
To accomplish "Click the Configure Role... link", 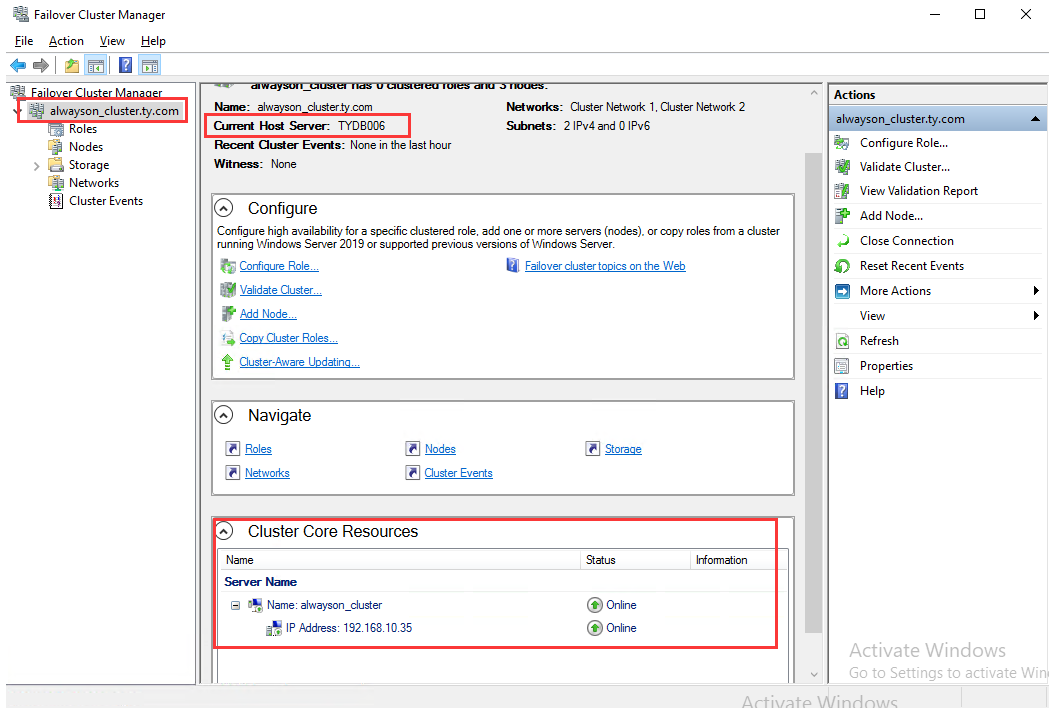I will pyautogui.click(x=279, y=266).
